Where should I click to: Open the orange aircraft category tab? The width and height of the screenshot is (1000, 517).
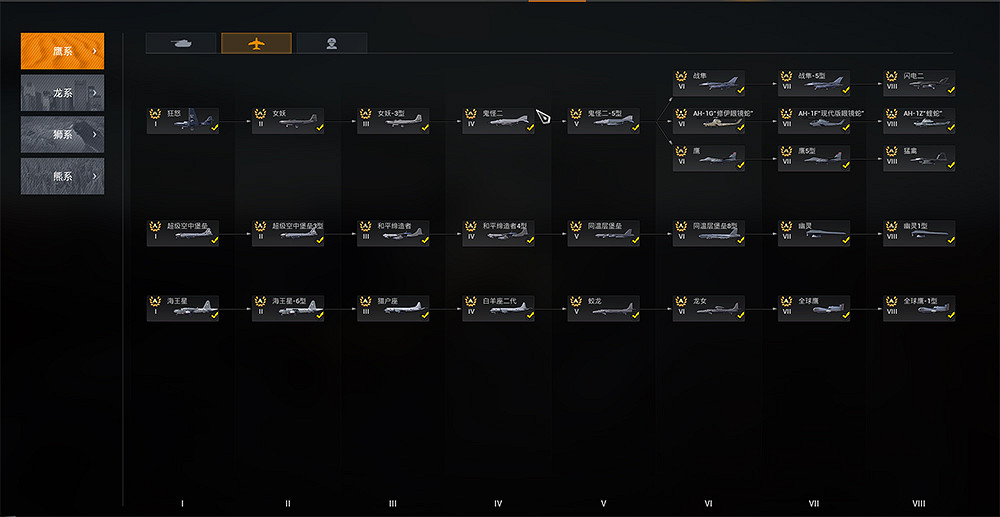tap(256, 43)
